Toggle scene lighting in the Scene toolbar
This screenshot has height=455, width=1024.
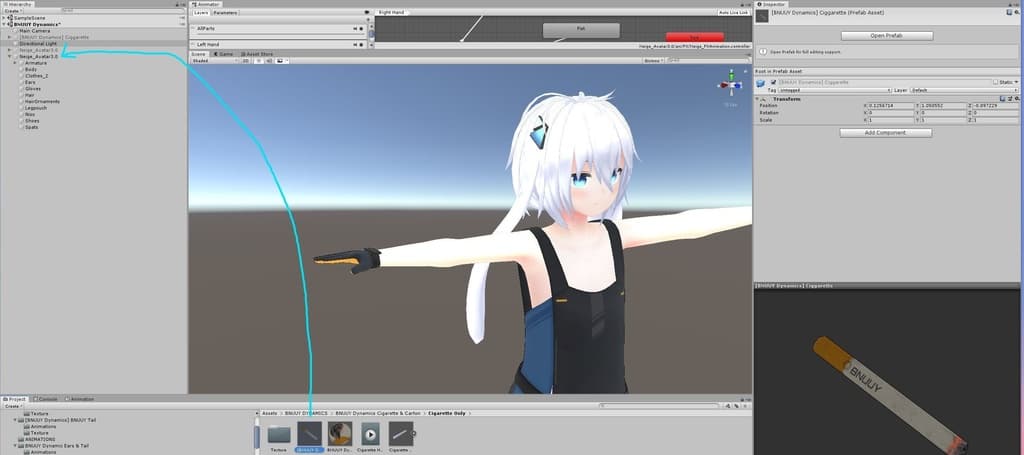tap(257, 61)
